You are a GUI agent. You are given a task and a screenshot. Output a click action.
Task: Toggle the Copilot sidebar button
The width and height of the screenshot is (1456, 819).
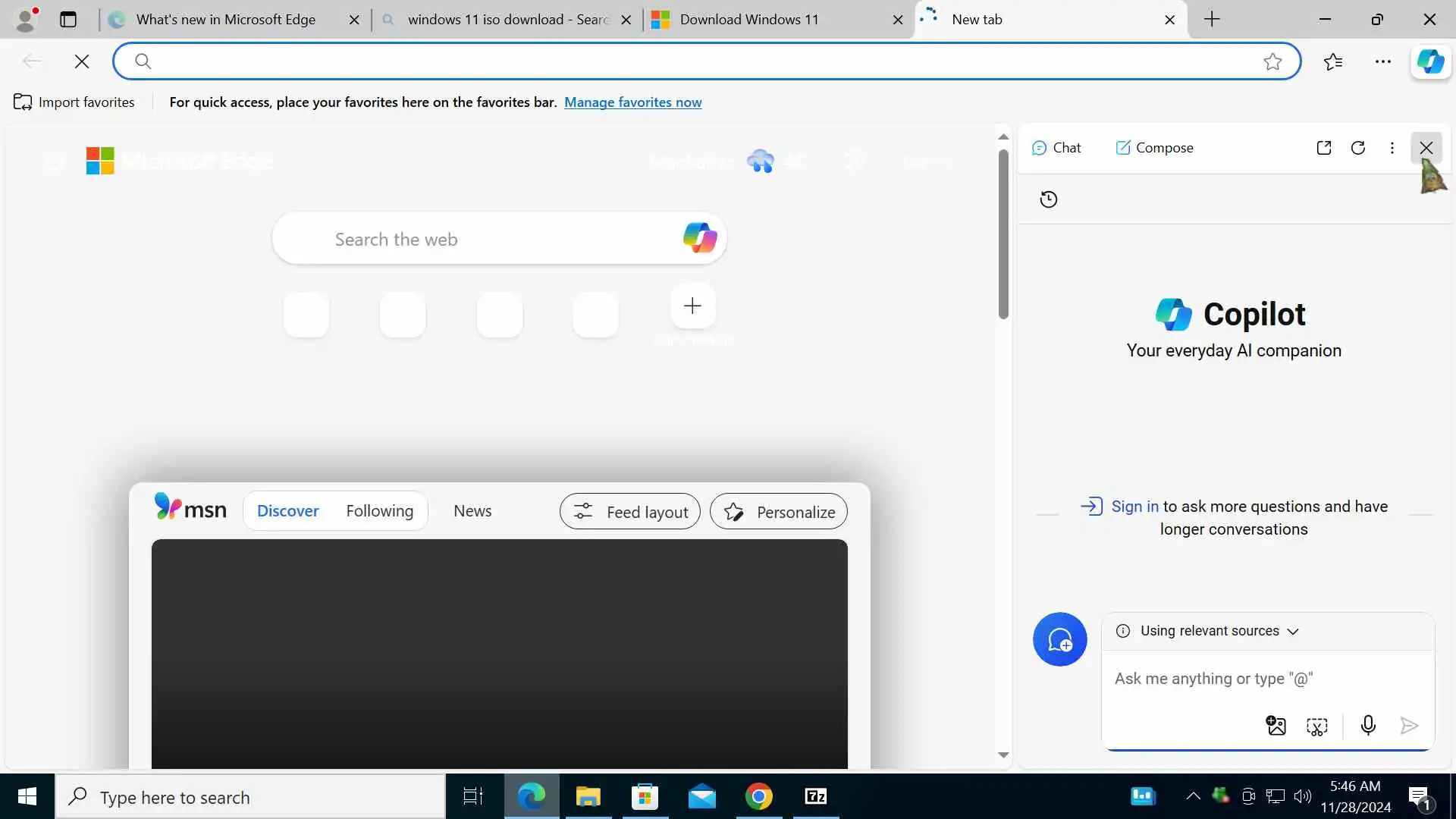click(1430, 61)
